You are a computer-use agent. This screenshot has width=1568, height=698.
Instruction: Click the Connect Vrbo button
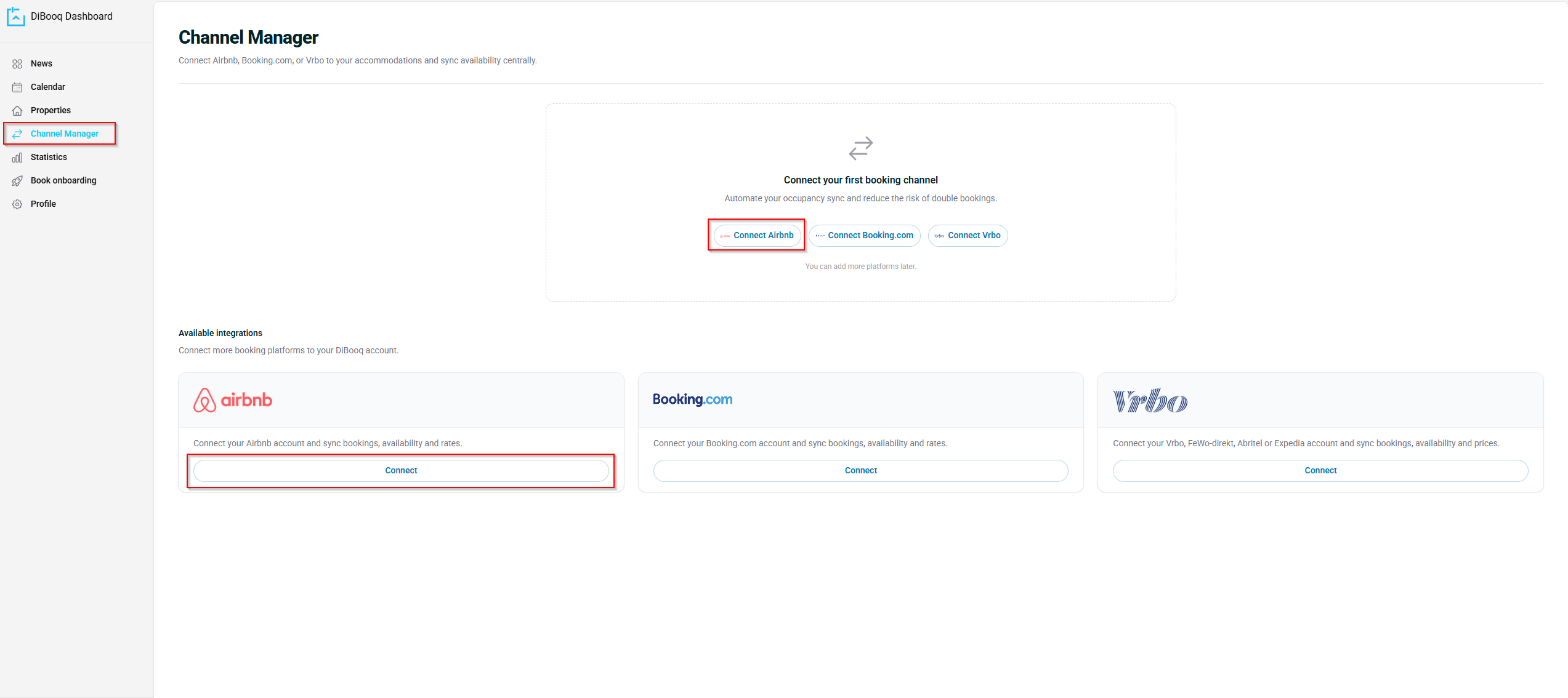968,236
